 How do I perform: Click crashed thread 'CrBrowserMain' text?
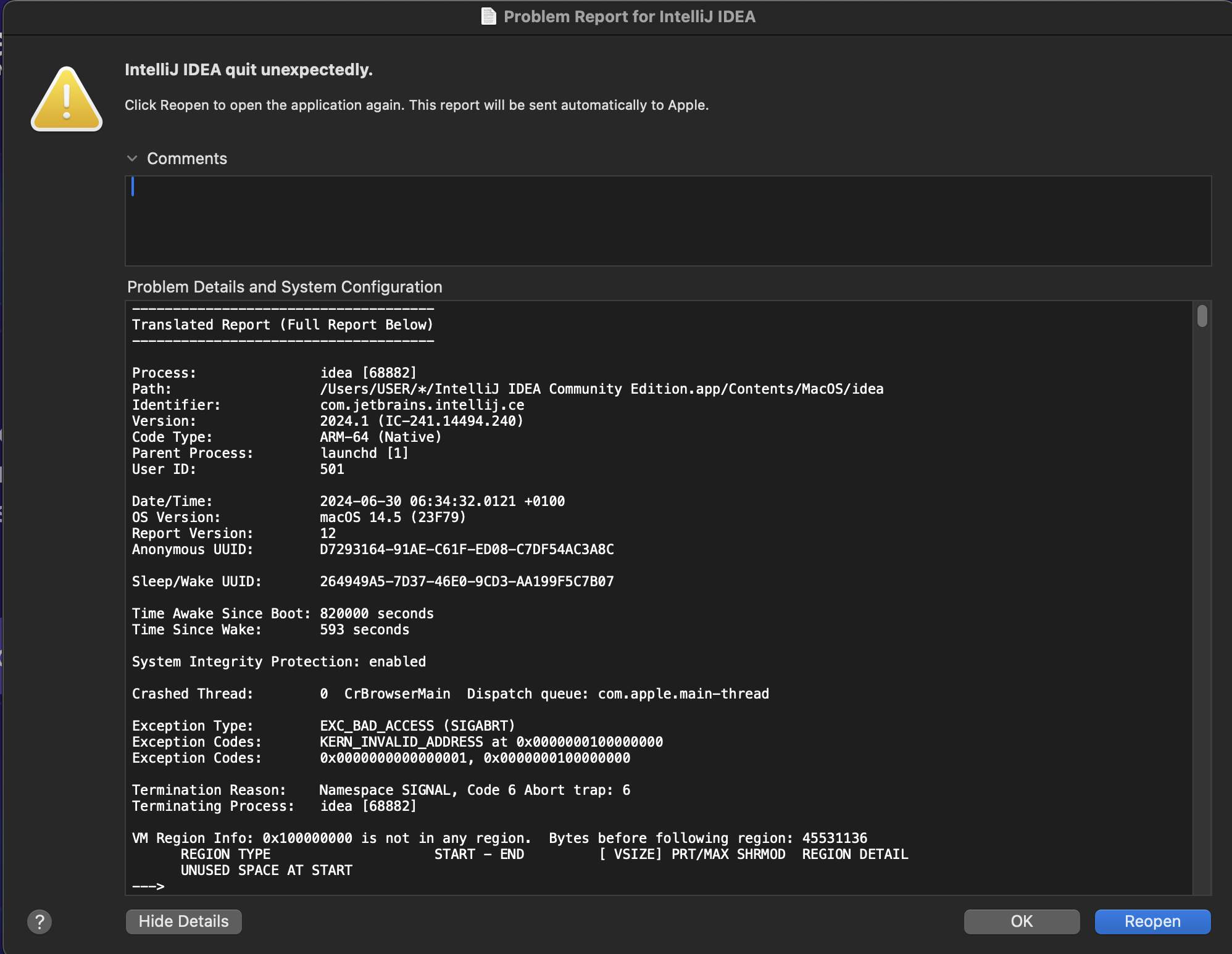(x=397, y=694)
